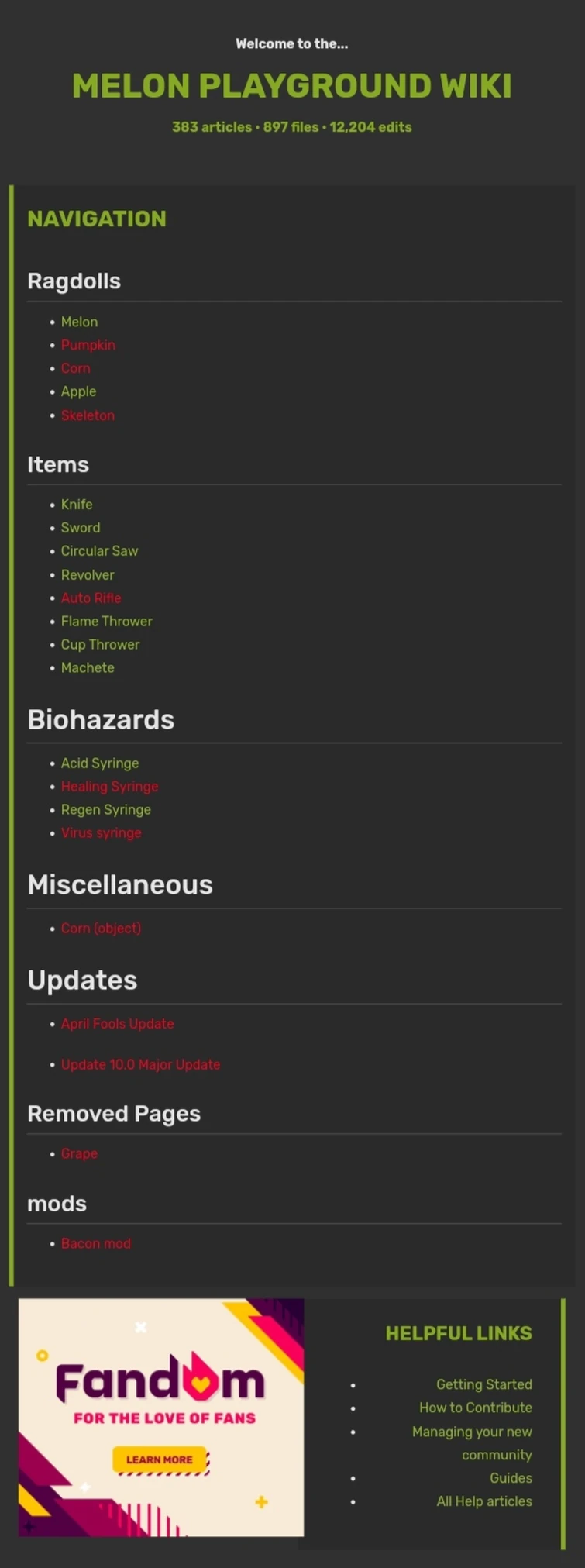
Task: Click the Knife item link
Action: [x=77, y=505]
